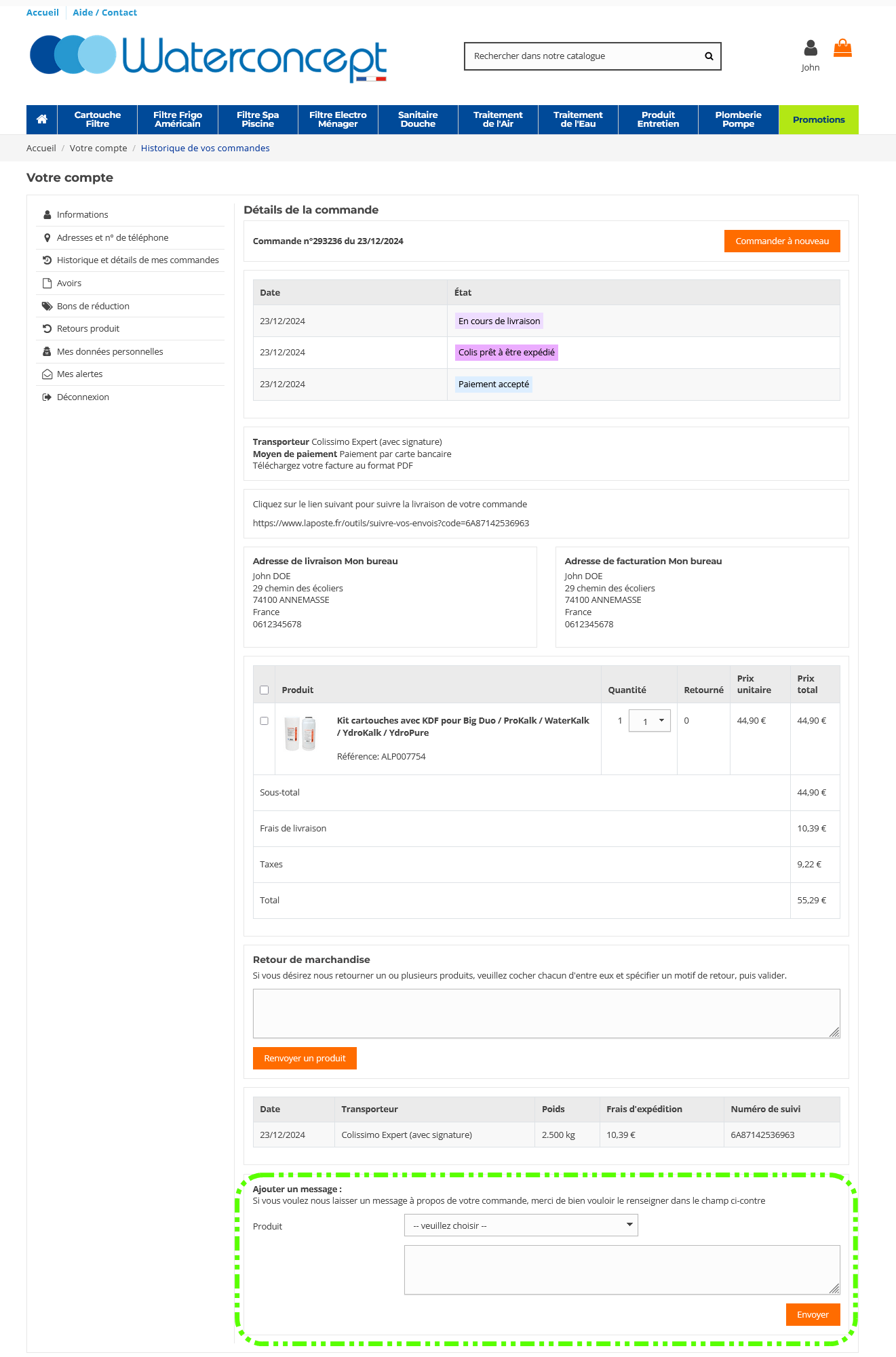896x1357 pixels.
Task: Open Bons de réduction in sidebar
Action: 93,307
